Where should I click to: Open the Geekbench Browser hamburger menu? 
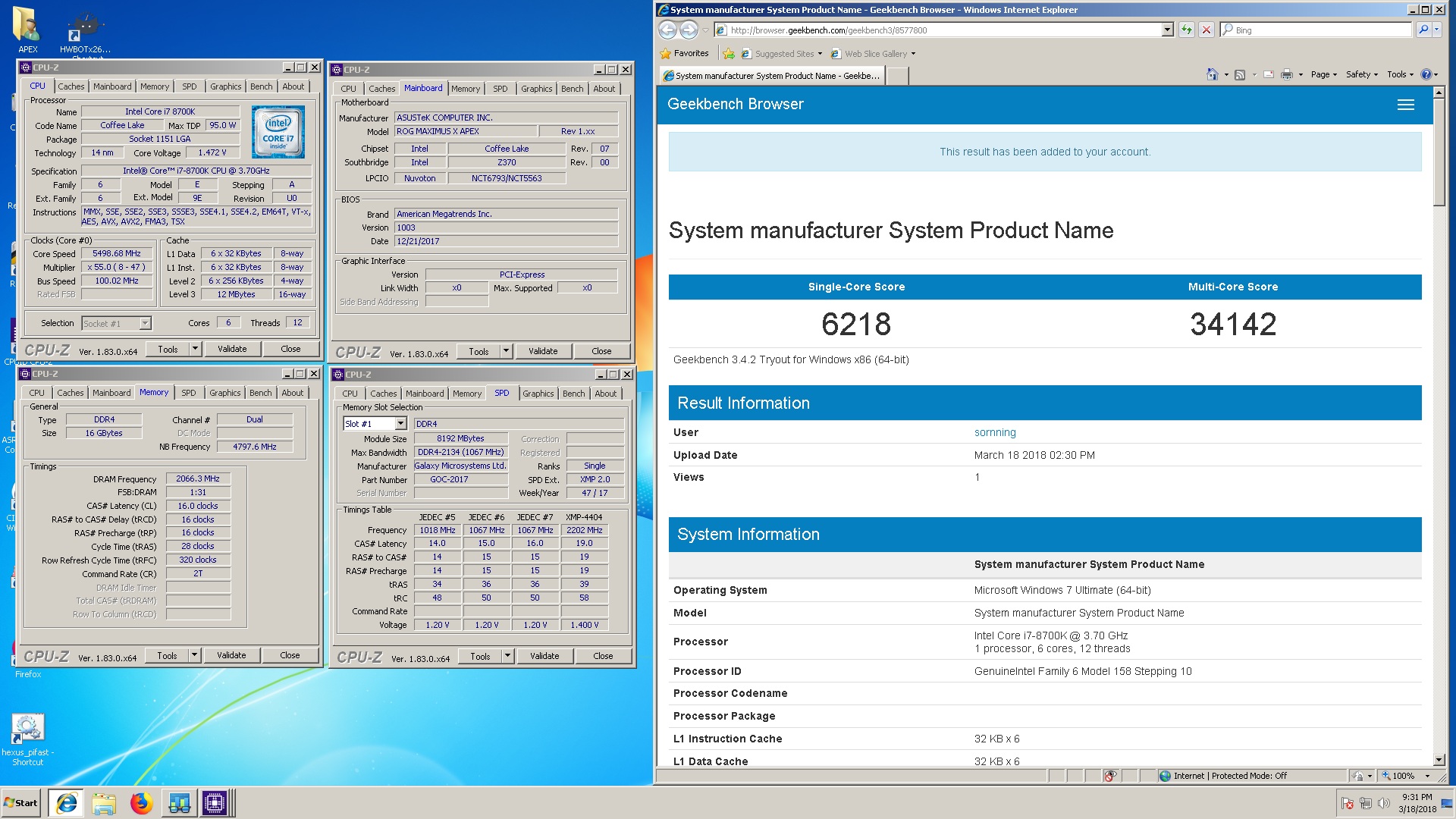pyautogui.click(x=1406, y=105)
